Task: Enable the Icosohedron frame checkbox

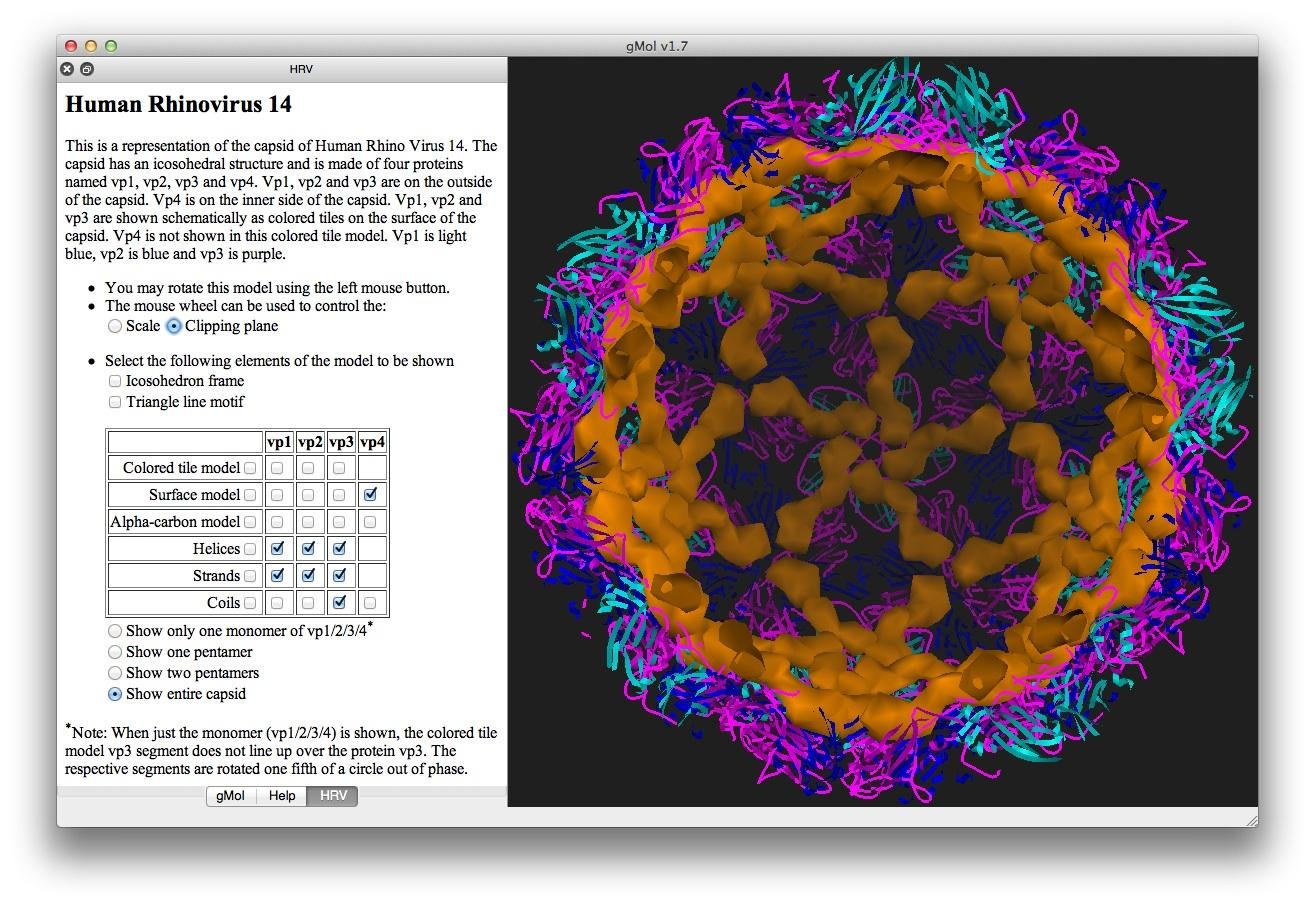Action: coord(115,381)
